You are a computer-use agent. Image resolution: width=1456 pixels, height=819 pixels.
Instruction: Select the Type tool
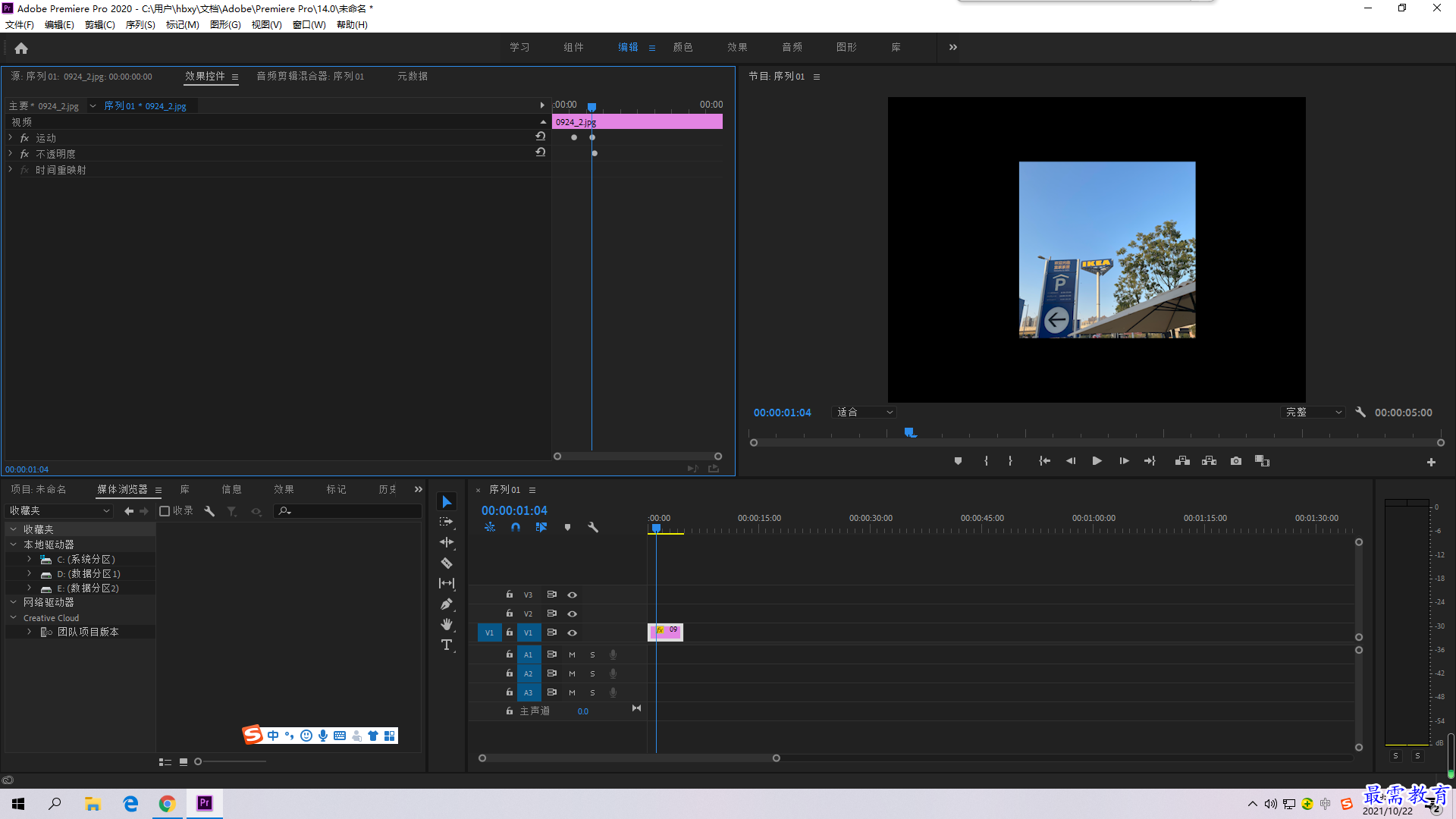tap(447, 645)
